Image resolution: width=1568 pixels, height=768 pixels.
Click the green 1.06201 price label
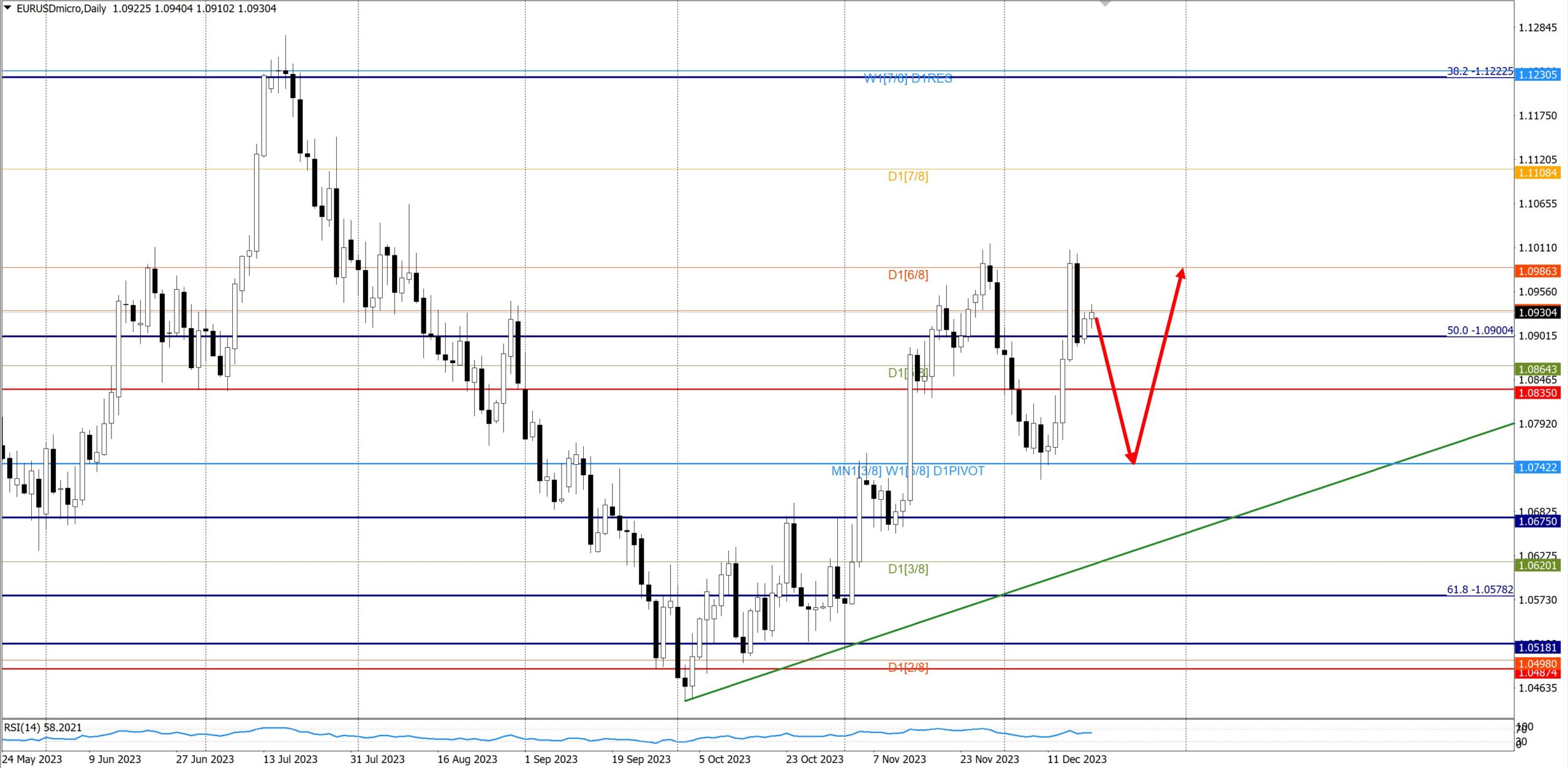tap(1537, 565)
